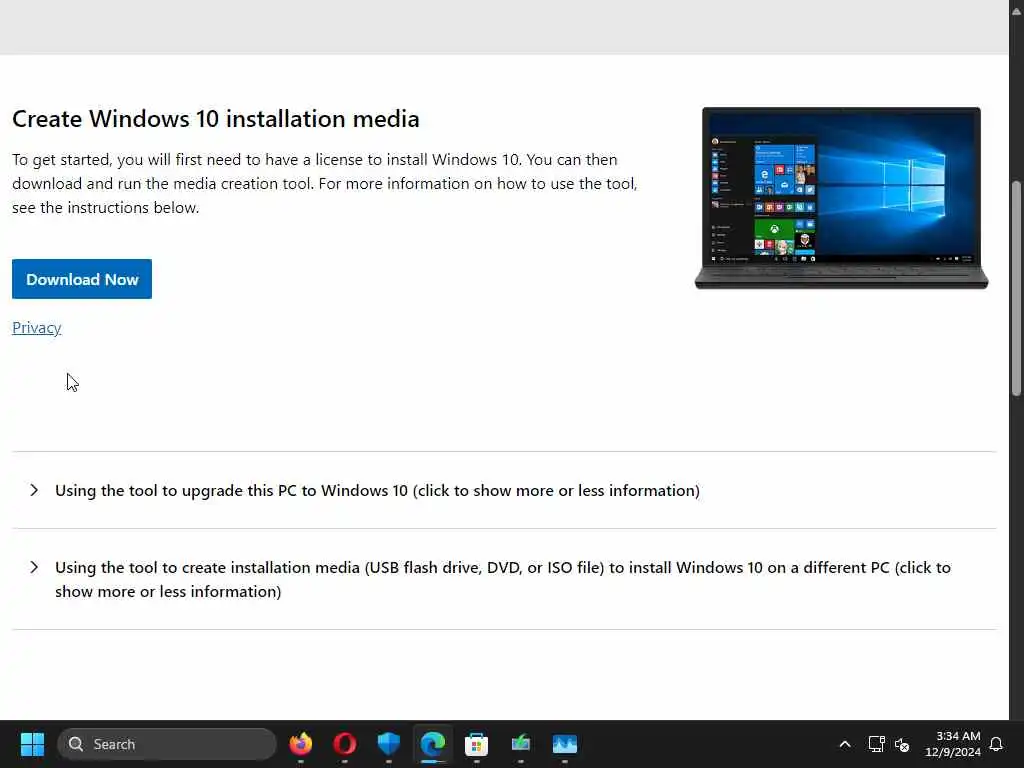
Task: Click the 'To get started' intro paragraph
Action: pos(325,184)
